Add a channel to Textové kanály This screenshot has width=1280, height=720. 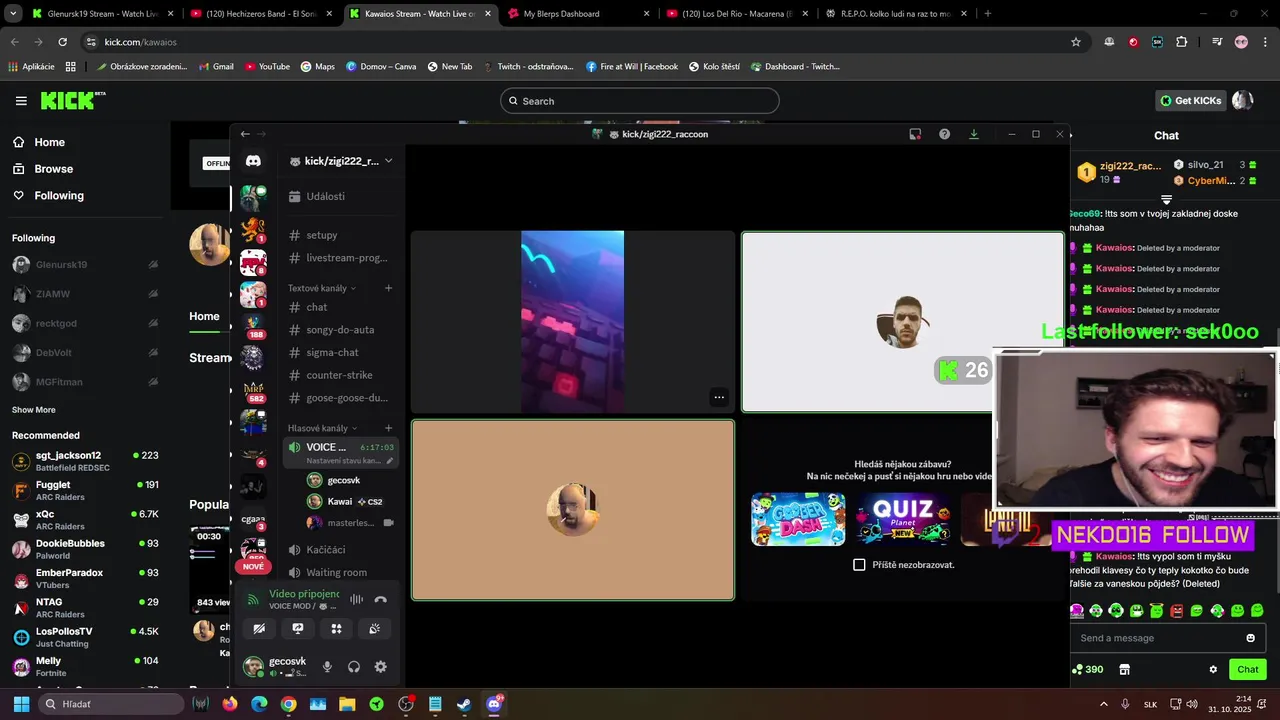click(388, 288)
